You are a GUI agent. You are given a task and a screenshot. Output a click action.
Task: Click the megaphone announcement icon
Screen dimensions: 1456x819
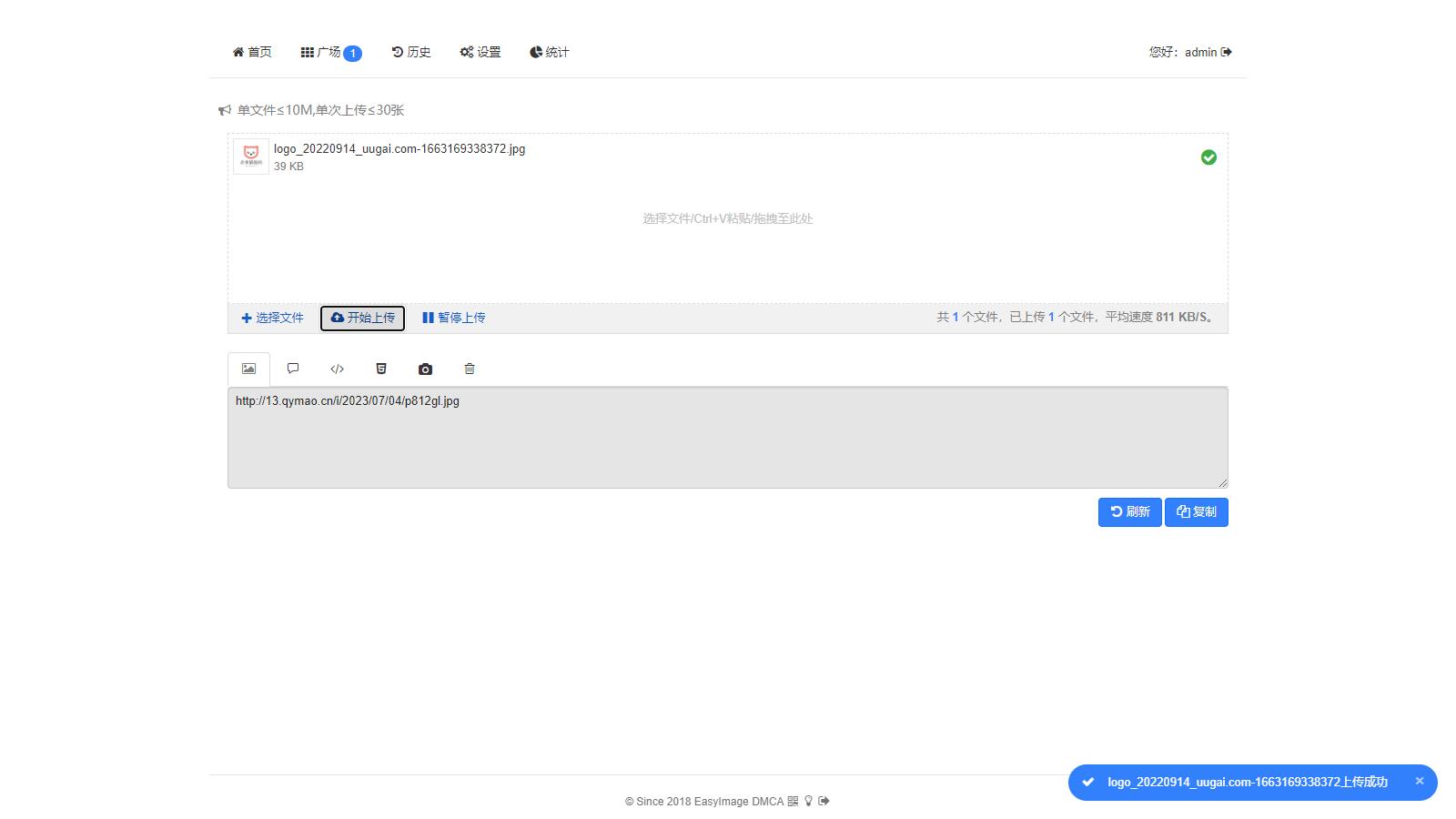225,110
